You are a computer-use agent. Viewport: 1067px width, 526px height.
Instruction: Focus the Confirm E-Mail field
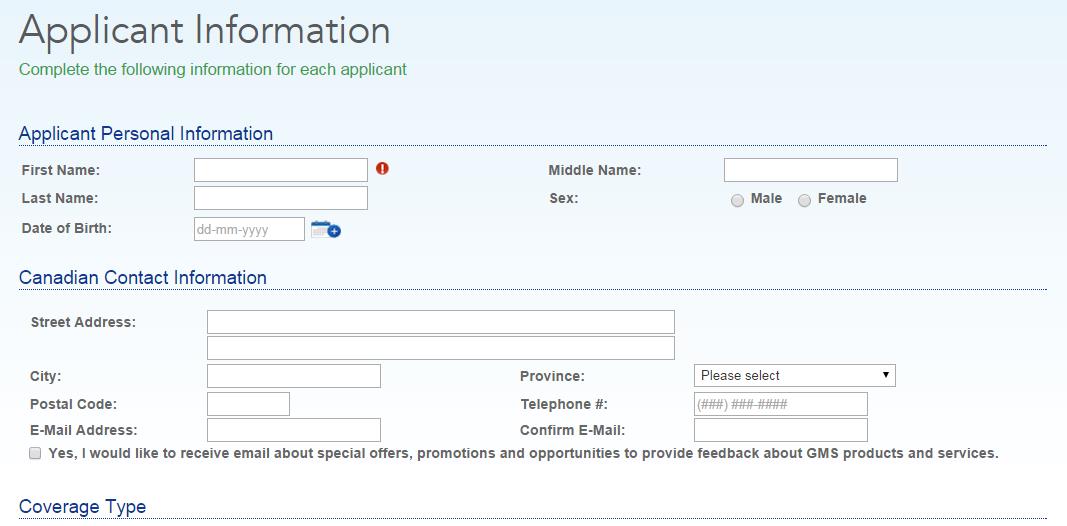780,430
